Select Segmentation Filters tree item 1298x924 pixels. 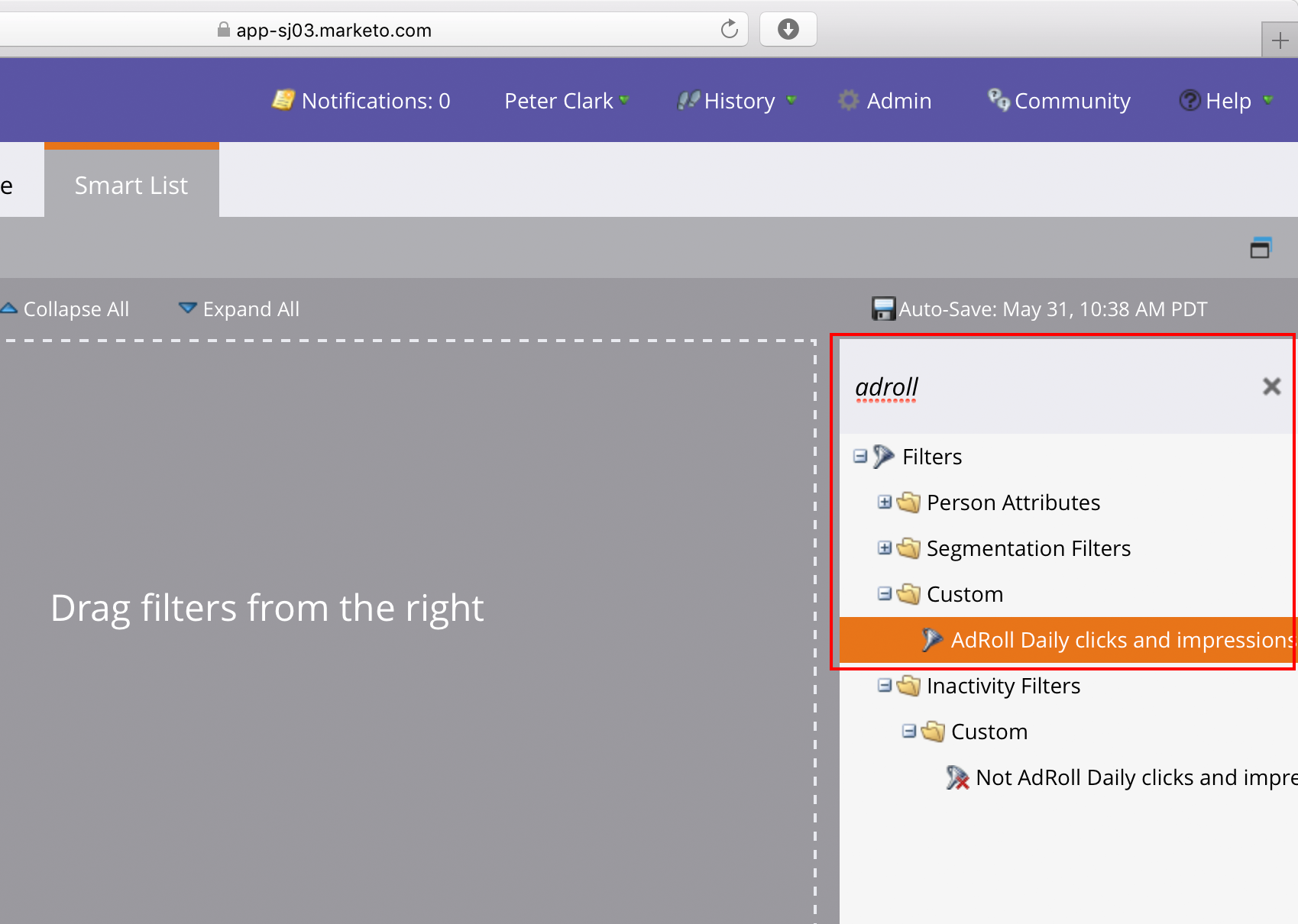pos(1028,548)
